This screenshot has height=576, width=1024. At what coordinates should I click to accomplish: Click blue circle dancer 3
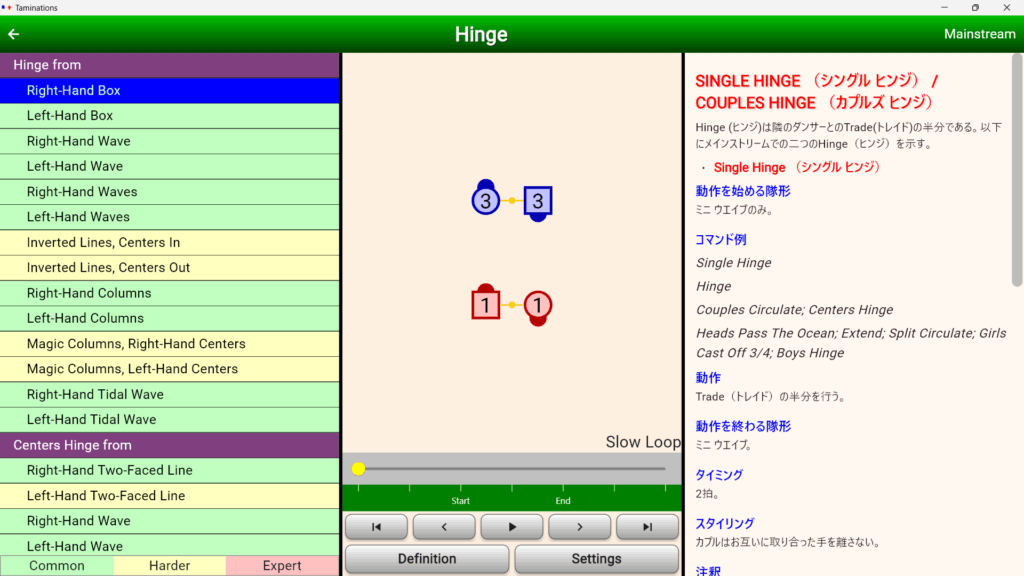(x=485, y=202)
